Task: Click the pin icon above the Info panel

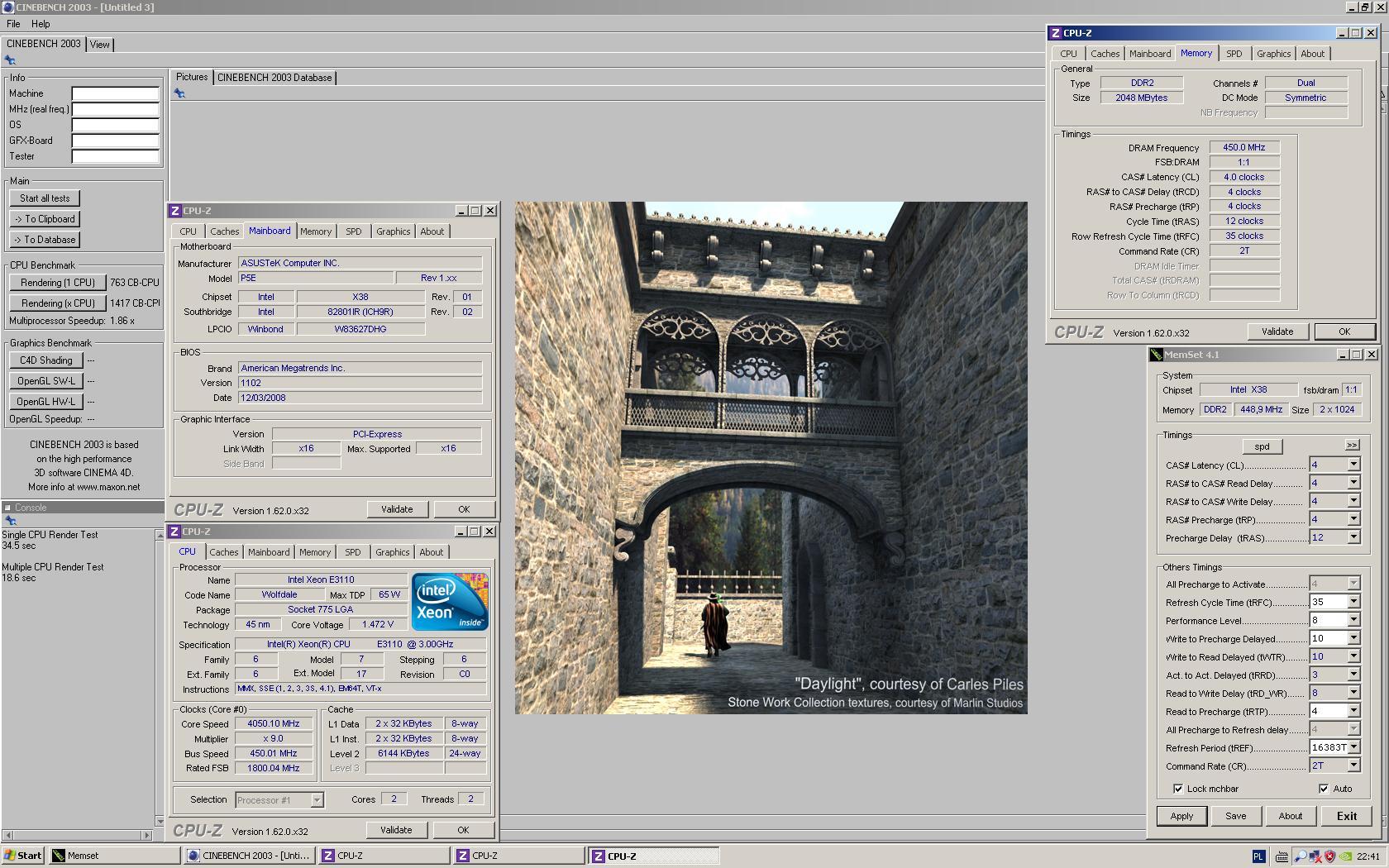Action: [10, 60]
